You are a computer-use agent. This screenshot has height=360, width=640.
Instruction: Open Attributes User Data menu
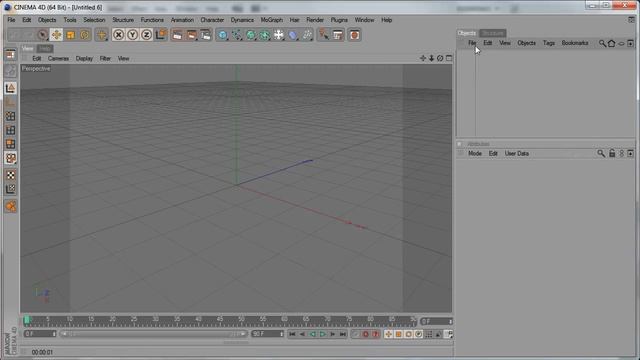(x=517, y=153)
